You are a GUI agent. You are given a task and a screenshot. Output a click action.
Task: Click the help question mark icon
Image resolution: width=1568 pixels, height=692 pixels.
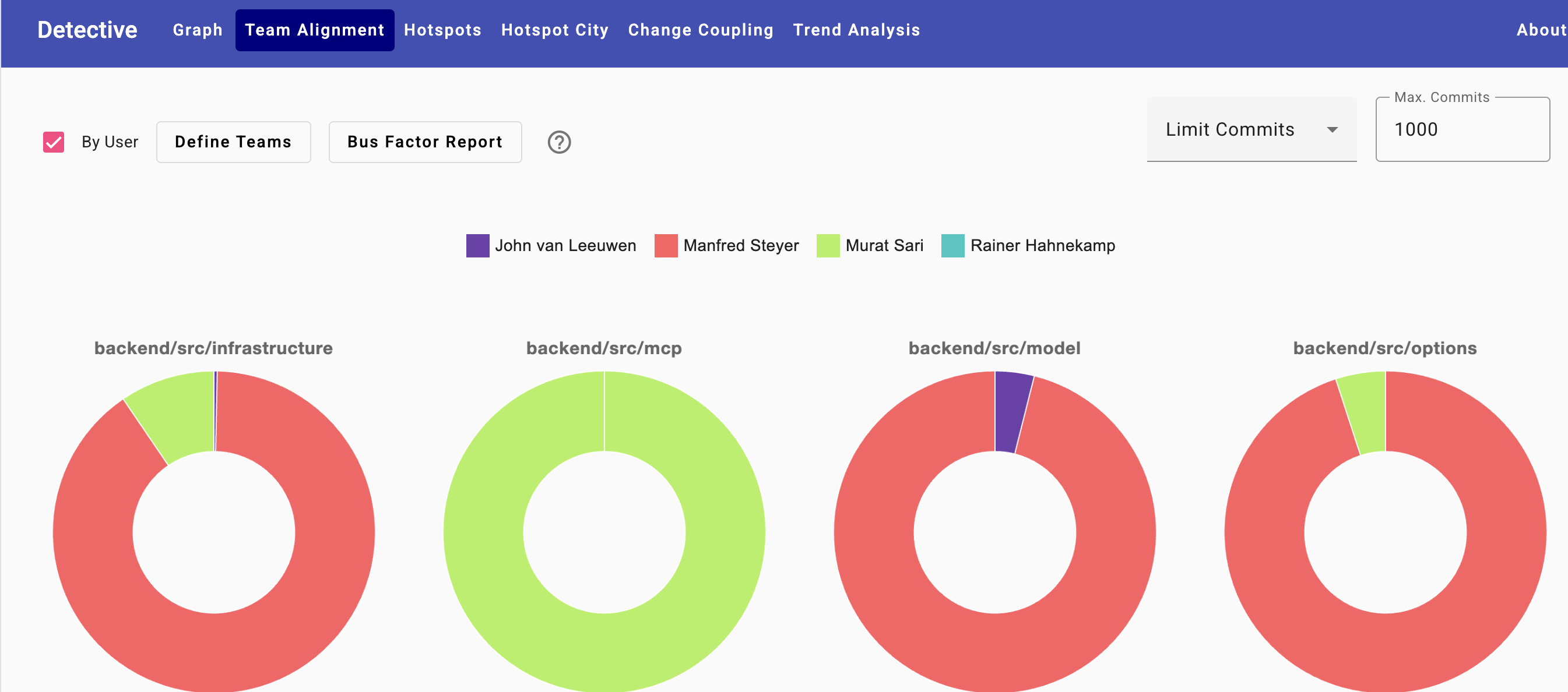559,142
